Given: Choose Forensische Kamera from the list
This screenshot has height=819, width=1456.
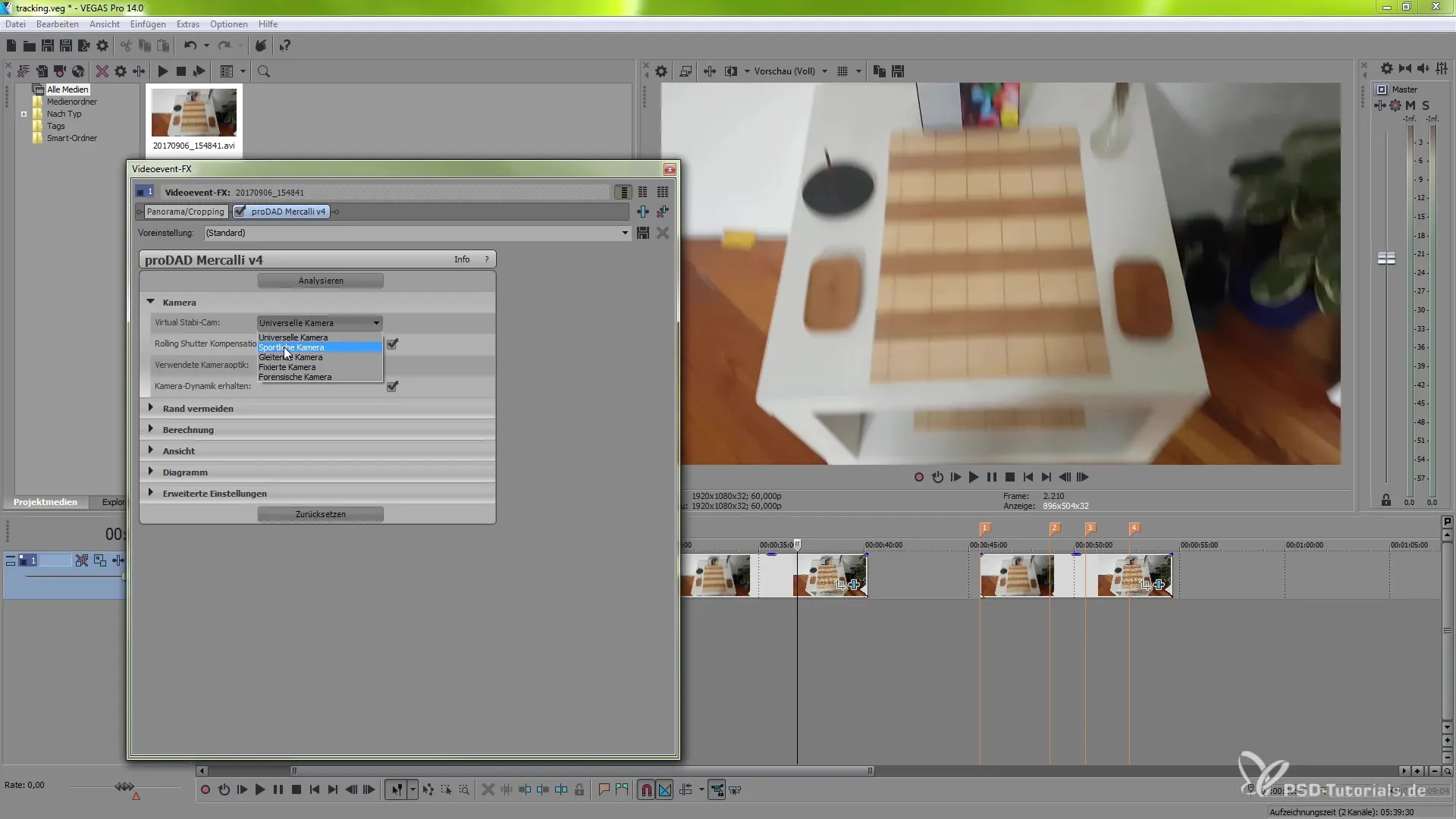Looking at the screenshot, I should (319, 377).
